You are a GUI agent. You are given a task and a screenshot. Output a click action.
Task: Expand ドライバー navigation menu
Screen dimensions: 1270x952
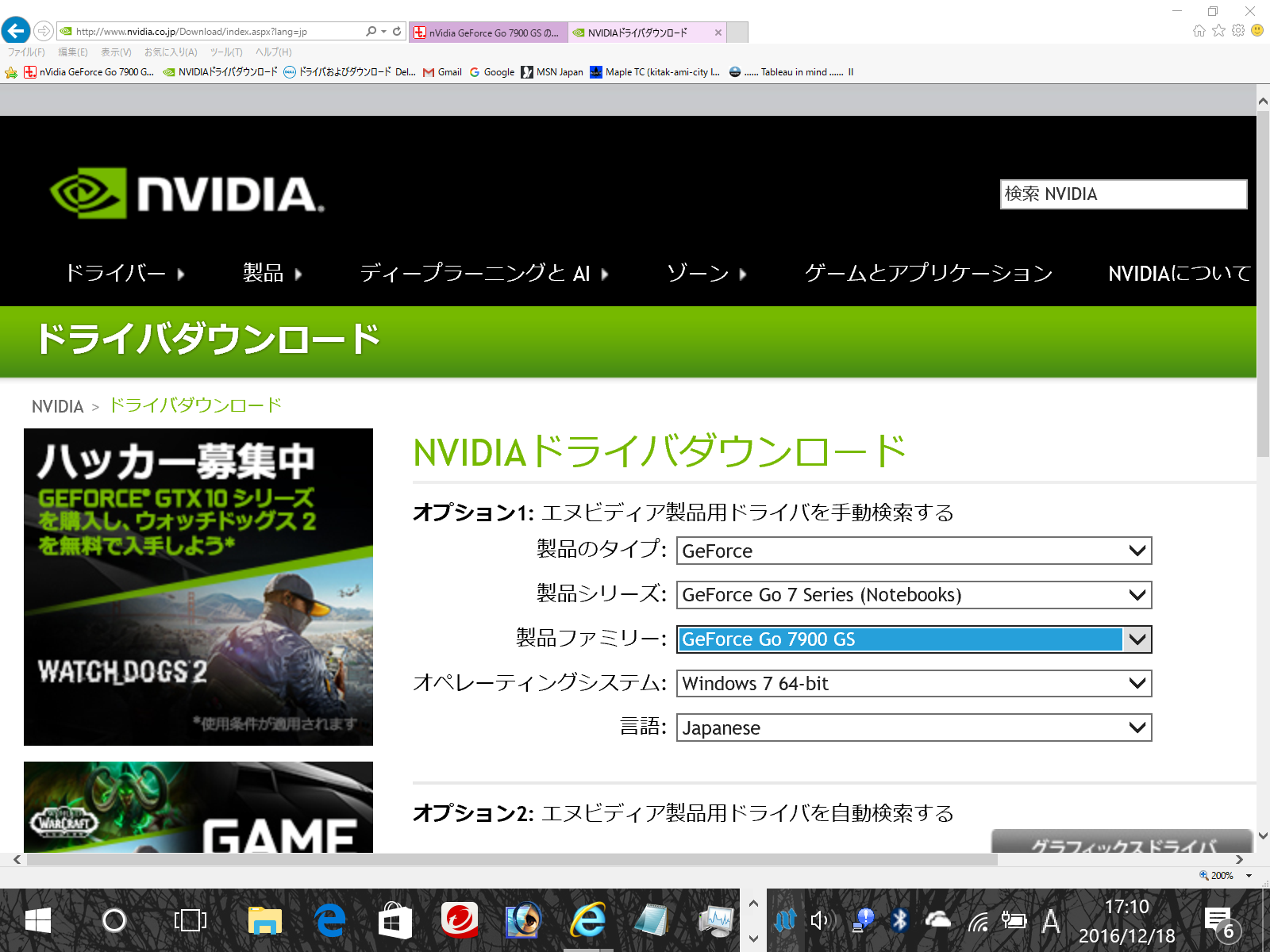click(x=125, y=273)
